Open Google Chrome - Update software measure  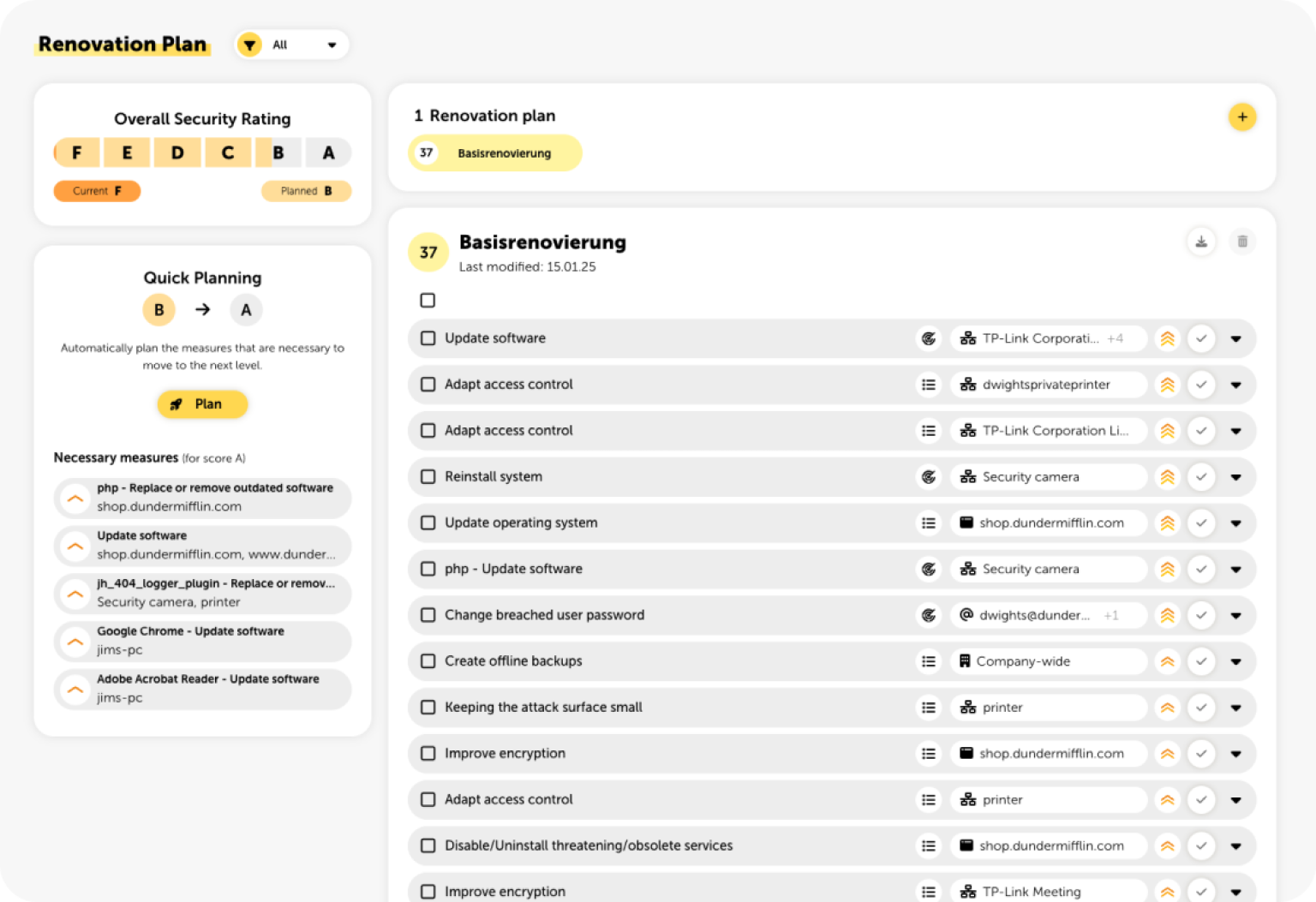pos(202,641)
